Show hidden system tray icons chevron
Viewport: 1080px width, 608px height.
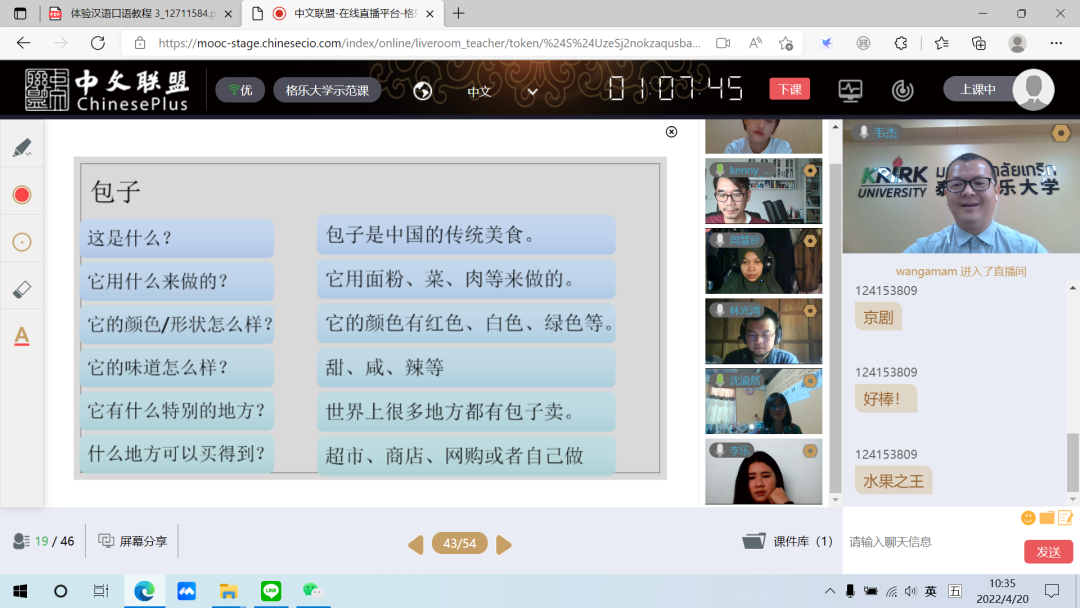(x=830, y=591)
